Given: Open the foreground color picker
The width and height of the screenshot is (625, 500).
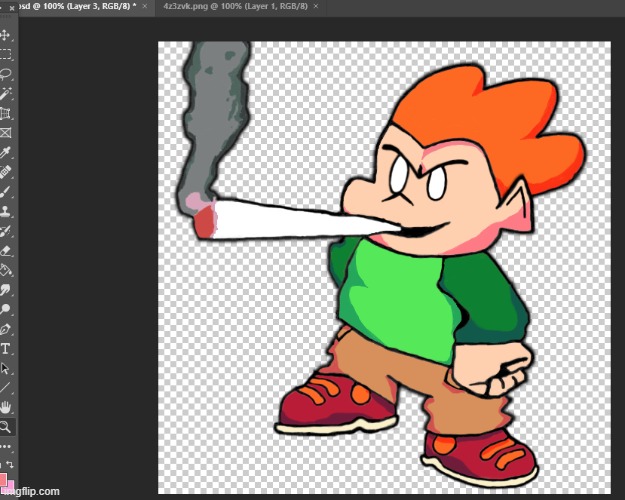Looking at the screenshot, I should pyautogui.click(x=3, y=478).
